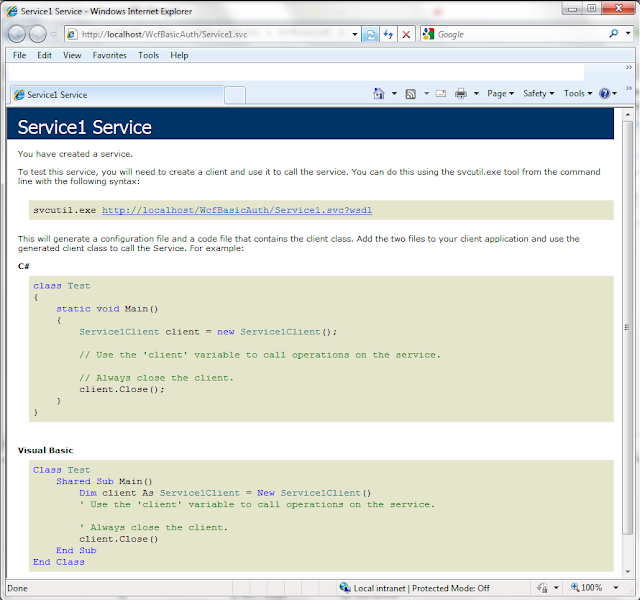The width and height of the screenshot is (640, 600).
Task: Click the 'static void Main()' code line
Action: [x=107, y=309]
